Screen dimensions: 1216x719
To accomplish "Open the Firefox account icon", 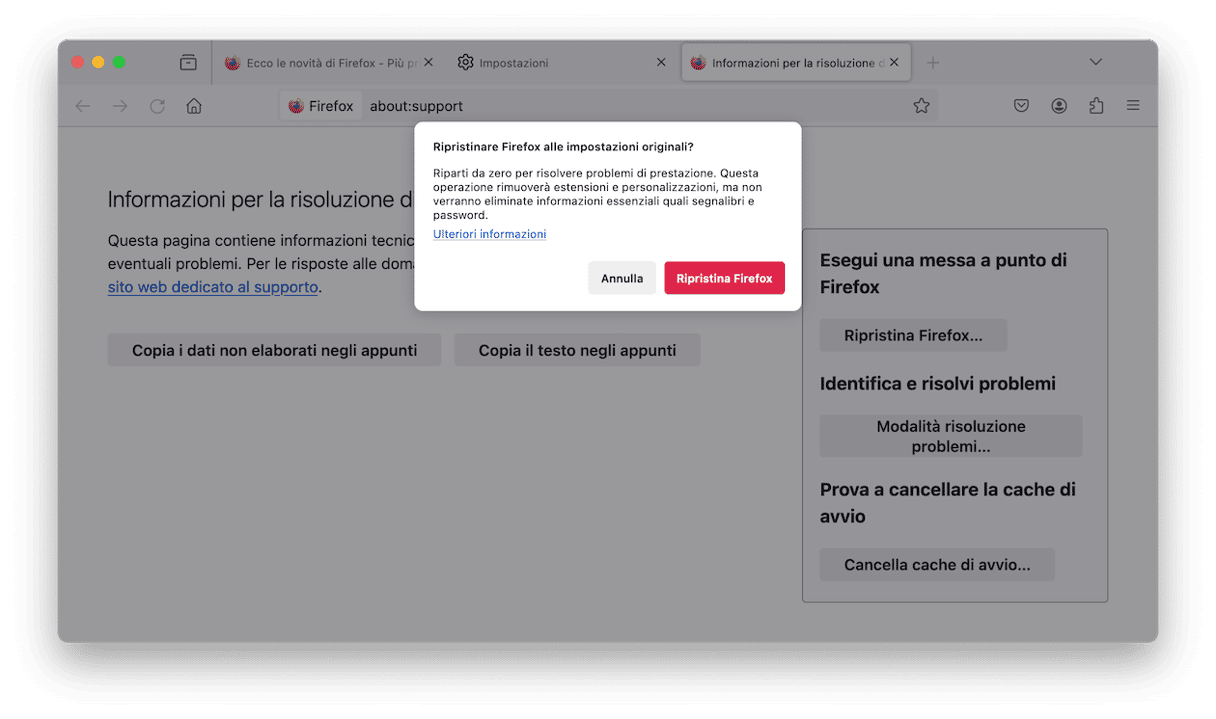I will [x=1059, y=106].
